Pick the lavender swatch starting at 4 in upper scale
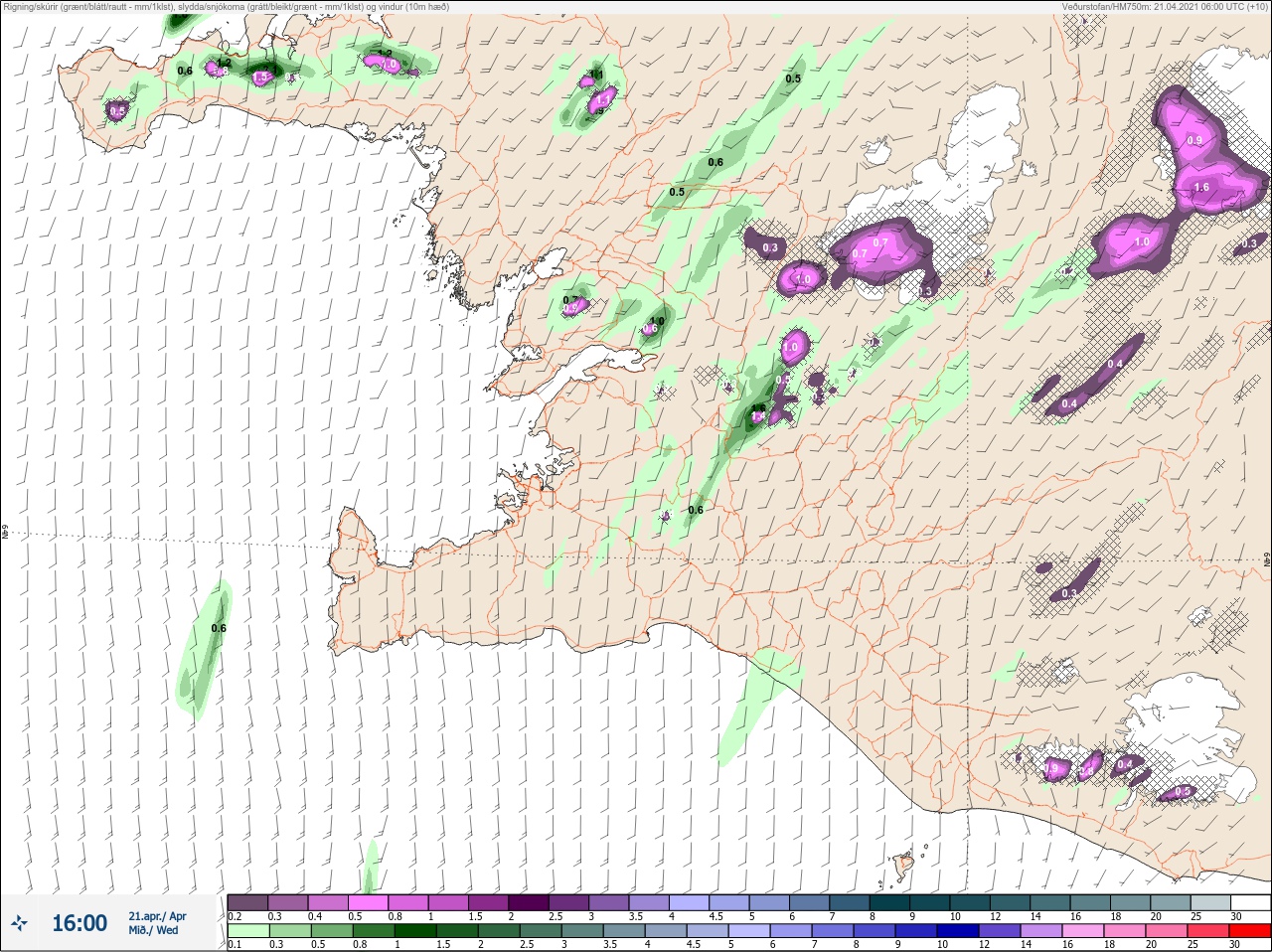The image size is (1272, 952). click(x=689, y=902)
